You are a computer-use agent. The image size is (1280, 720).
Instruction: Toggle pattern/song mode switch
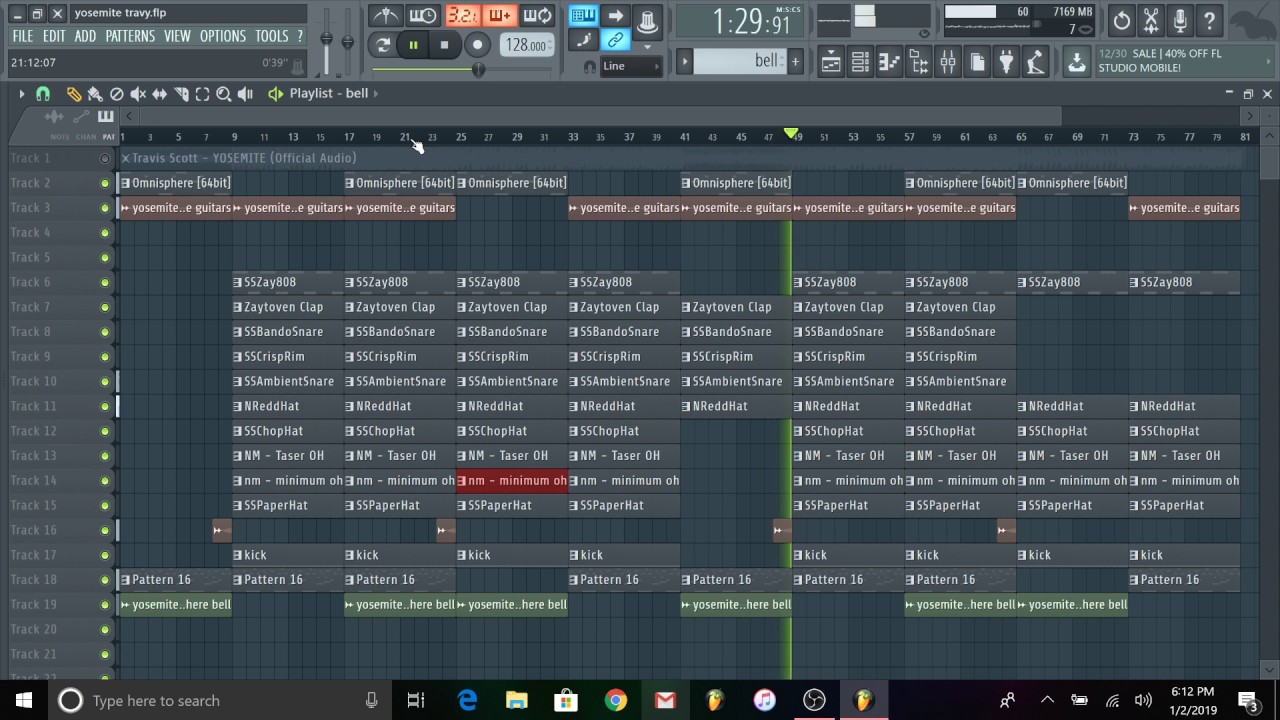[383, 45]
